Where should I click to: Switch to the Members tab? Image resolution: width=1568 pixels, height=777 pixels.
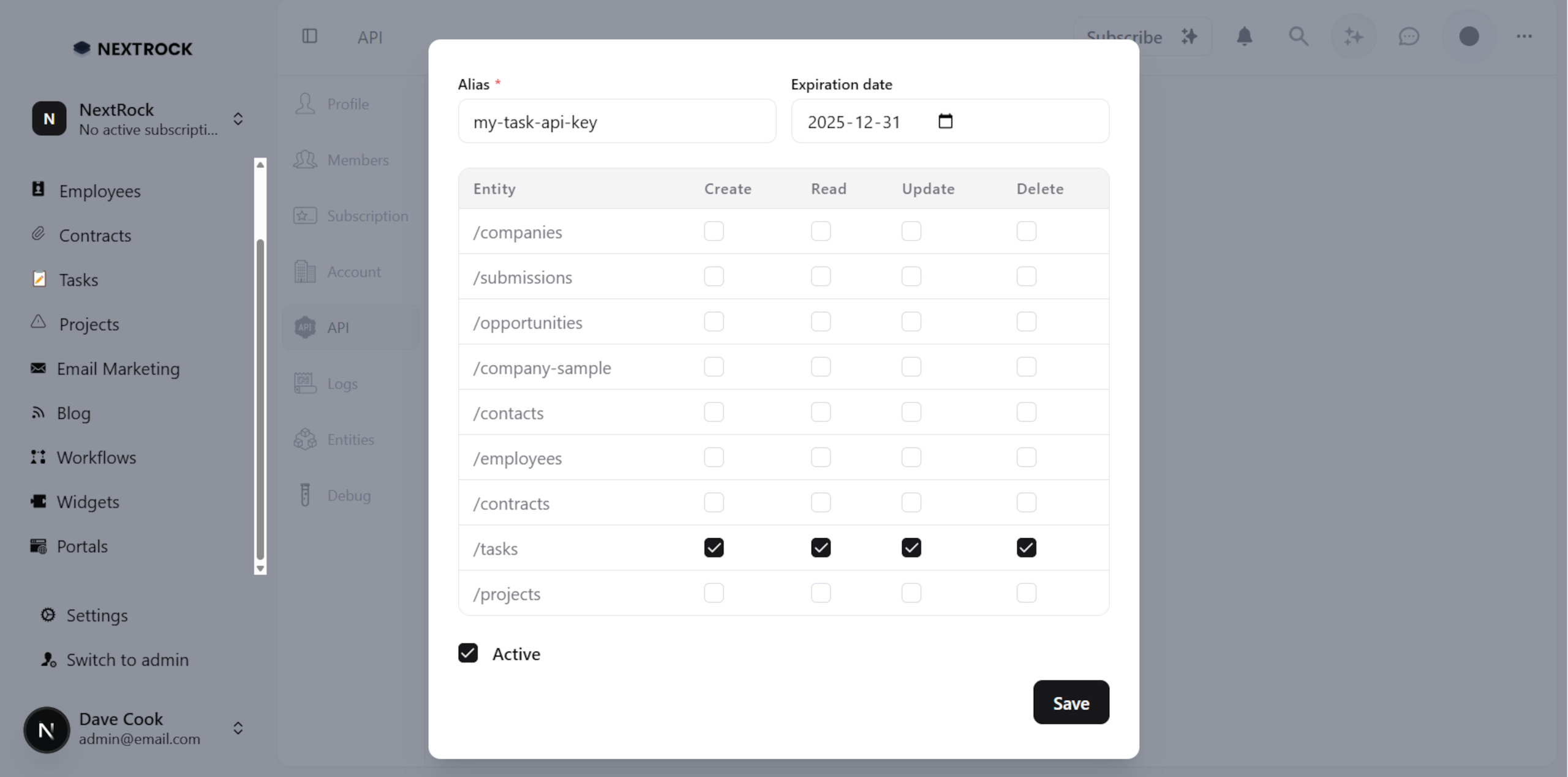click(358, 160)
